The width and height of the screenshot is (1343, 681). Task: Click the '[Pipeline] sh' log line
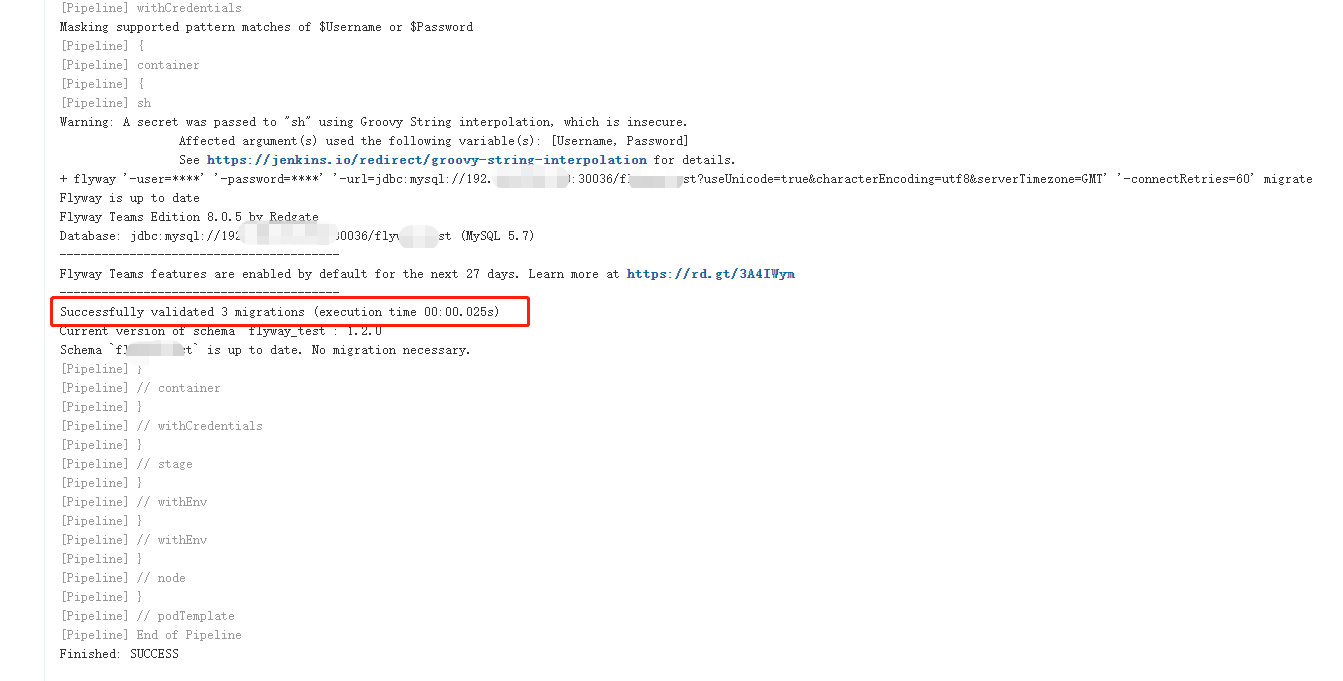click(106, 103)
